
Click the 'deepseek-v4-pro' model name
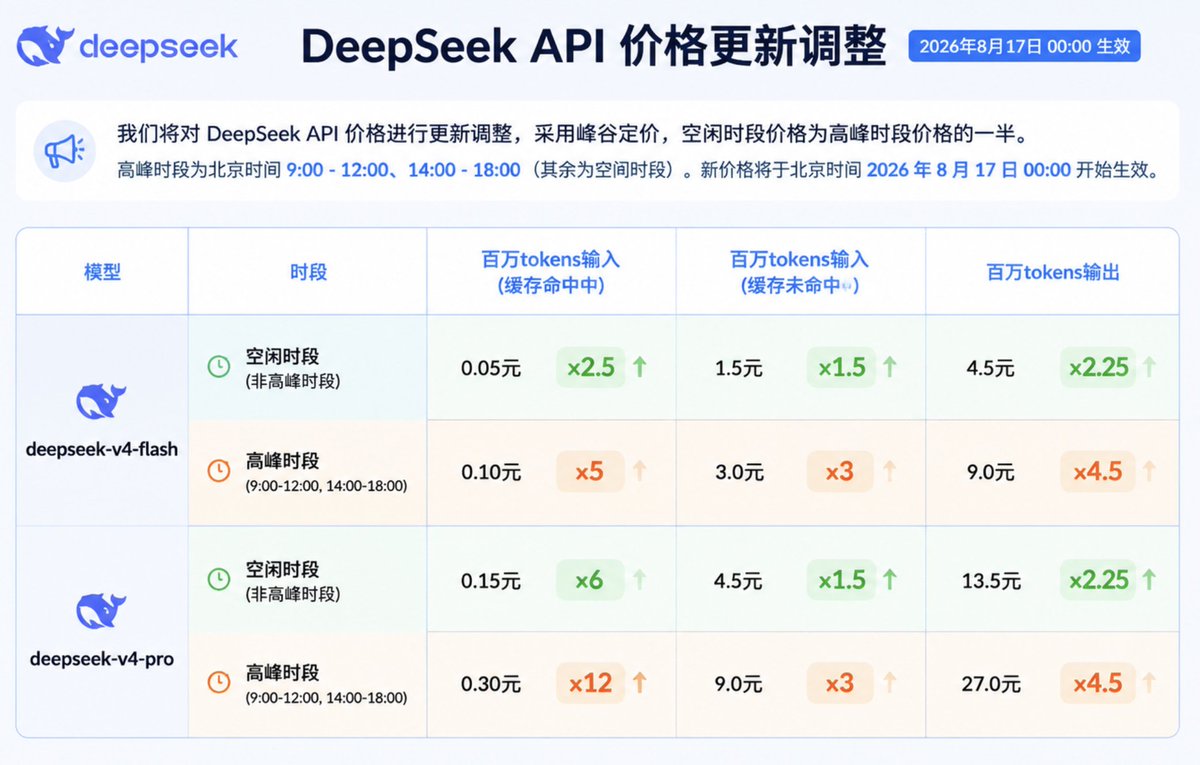coord(102,659)
